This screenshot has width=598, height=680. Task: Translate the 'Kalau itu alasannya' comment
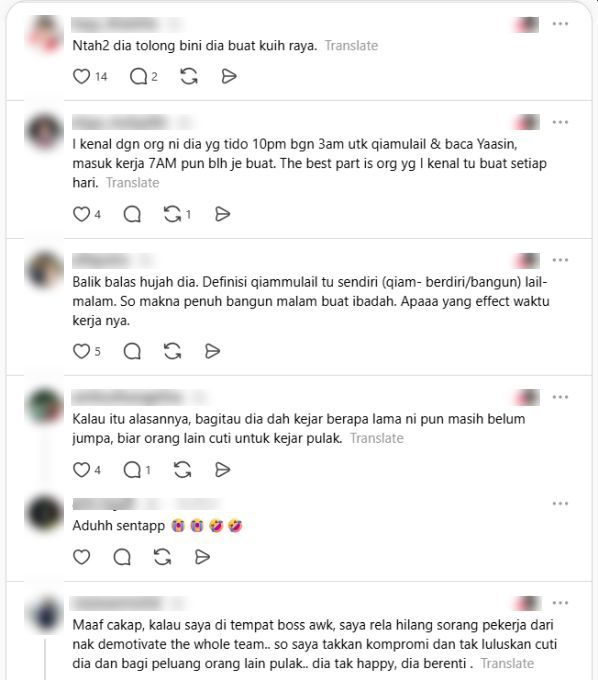377,438
